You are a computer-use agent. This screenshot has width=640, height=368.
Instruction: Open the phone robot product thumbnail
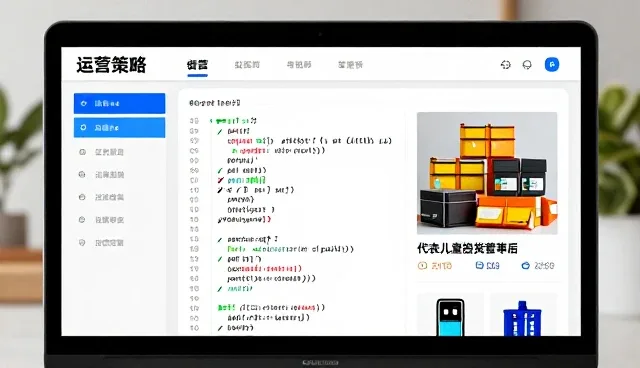[x=450, y=315]
